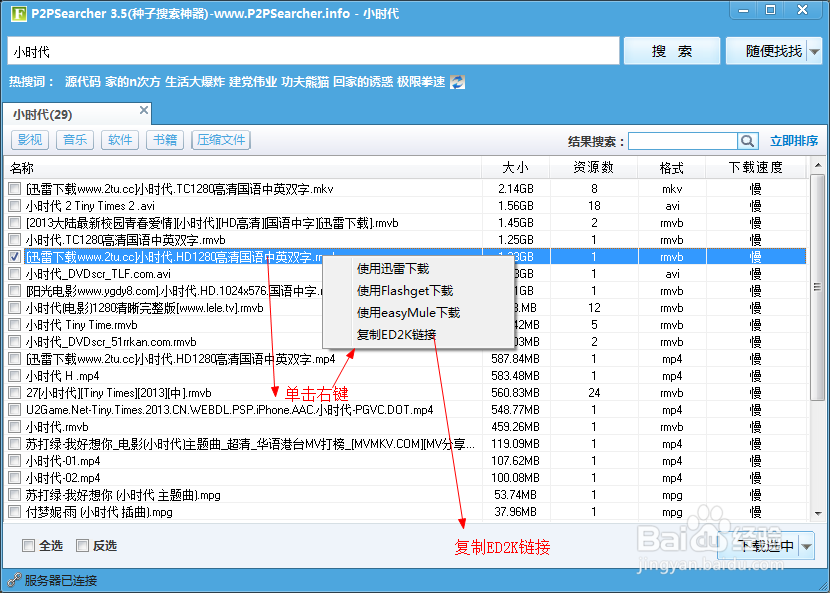Click hot keyword 回家的诱惑
The width and height of the screenshot is (830, 593).
click(363, 82)
